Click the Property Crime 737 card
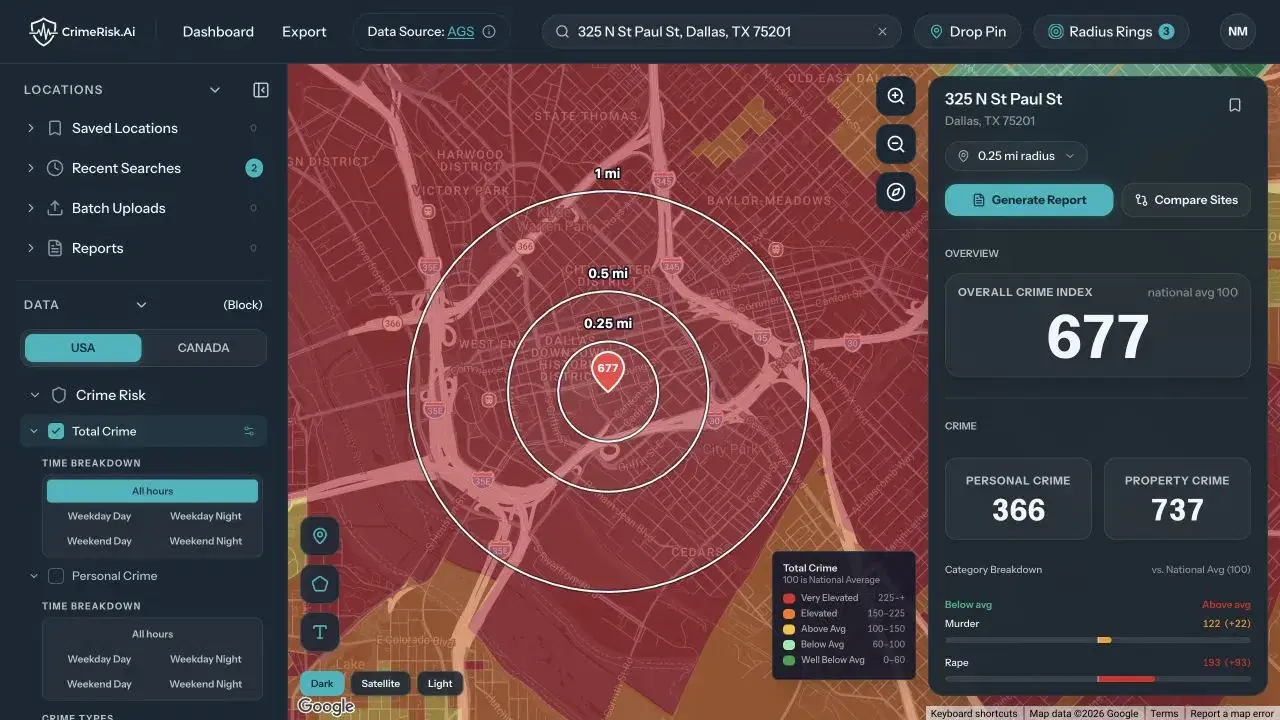This screenshot has width=1280, height=720. point(1177,499)
